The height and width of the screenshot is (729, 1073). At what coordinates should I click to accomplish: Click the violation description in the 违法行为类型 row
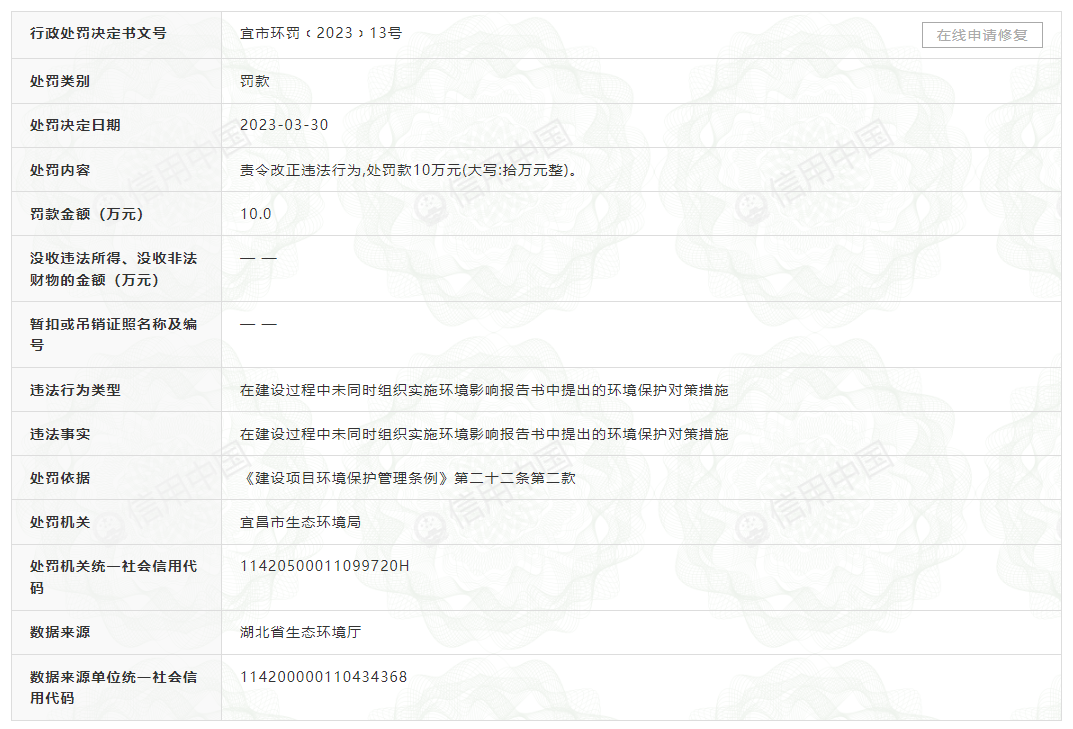[484, 390]
